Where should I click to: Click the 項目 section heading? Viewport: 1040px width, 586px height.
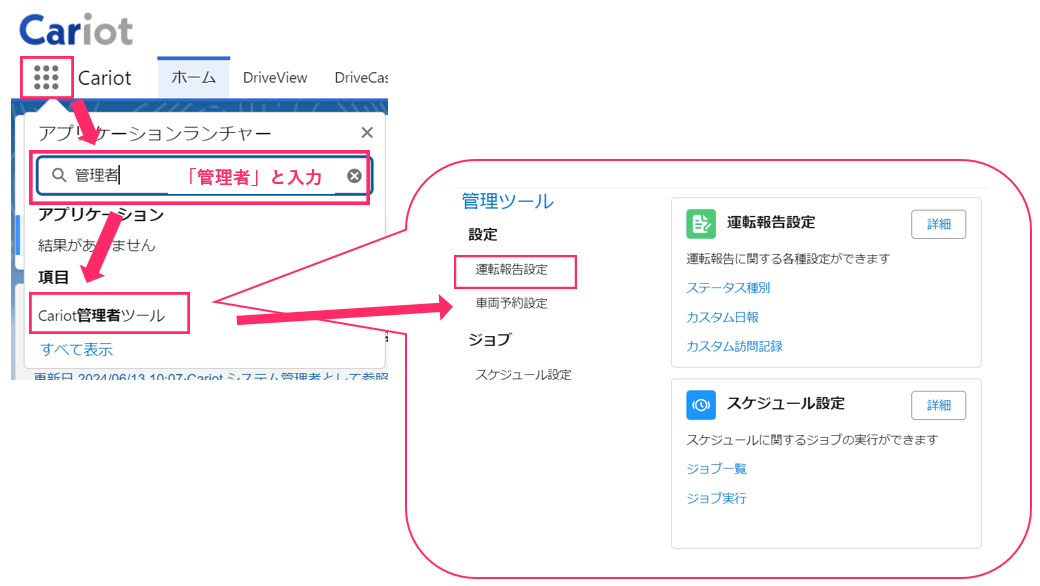click(x=54, y=277)
